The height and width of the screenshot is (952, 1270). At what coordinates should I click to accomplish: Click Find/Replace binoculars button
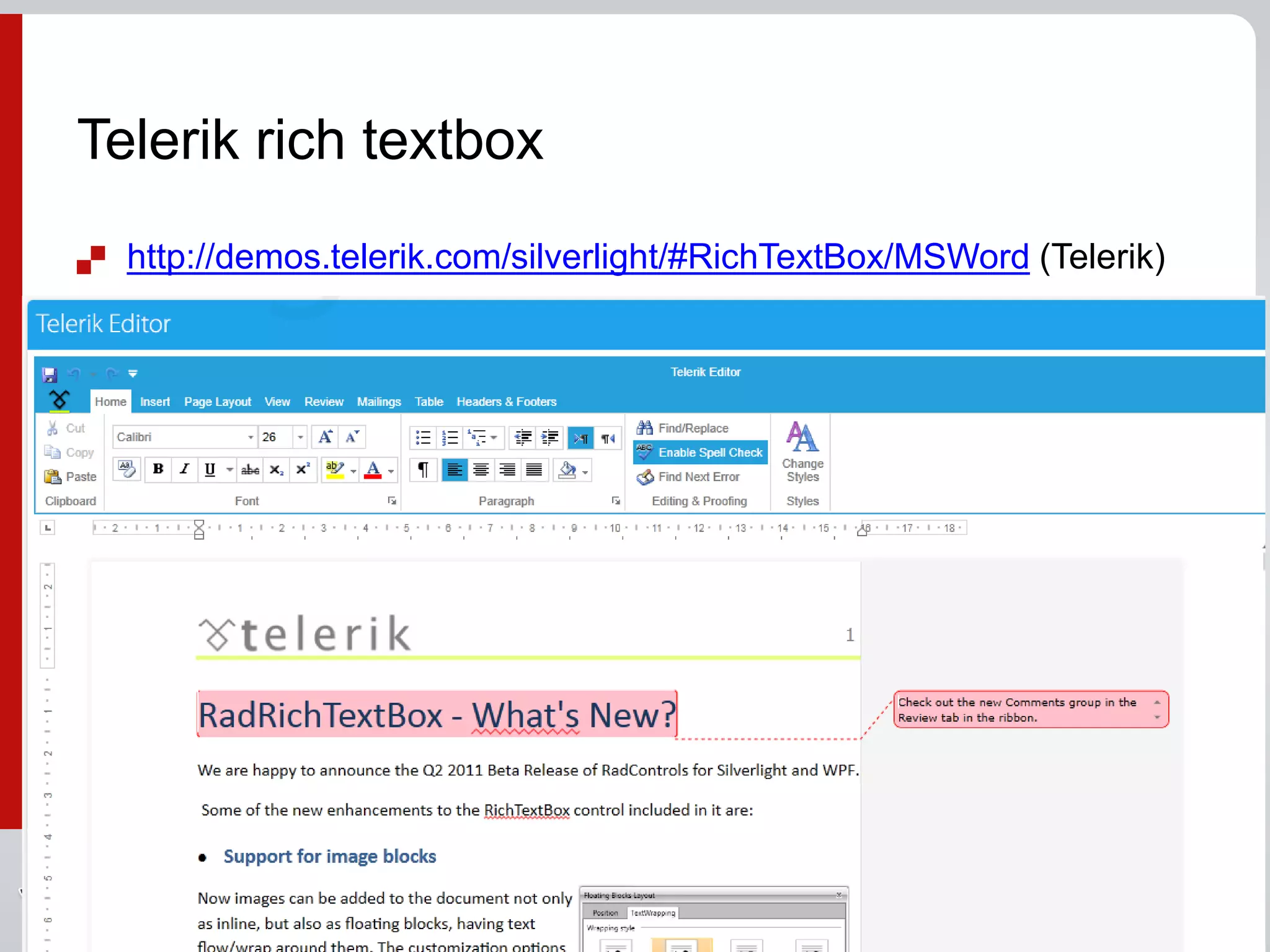pyautogui.click(x=682, y=428)
